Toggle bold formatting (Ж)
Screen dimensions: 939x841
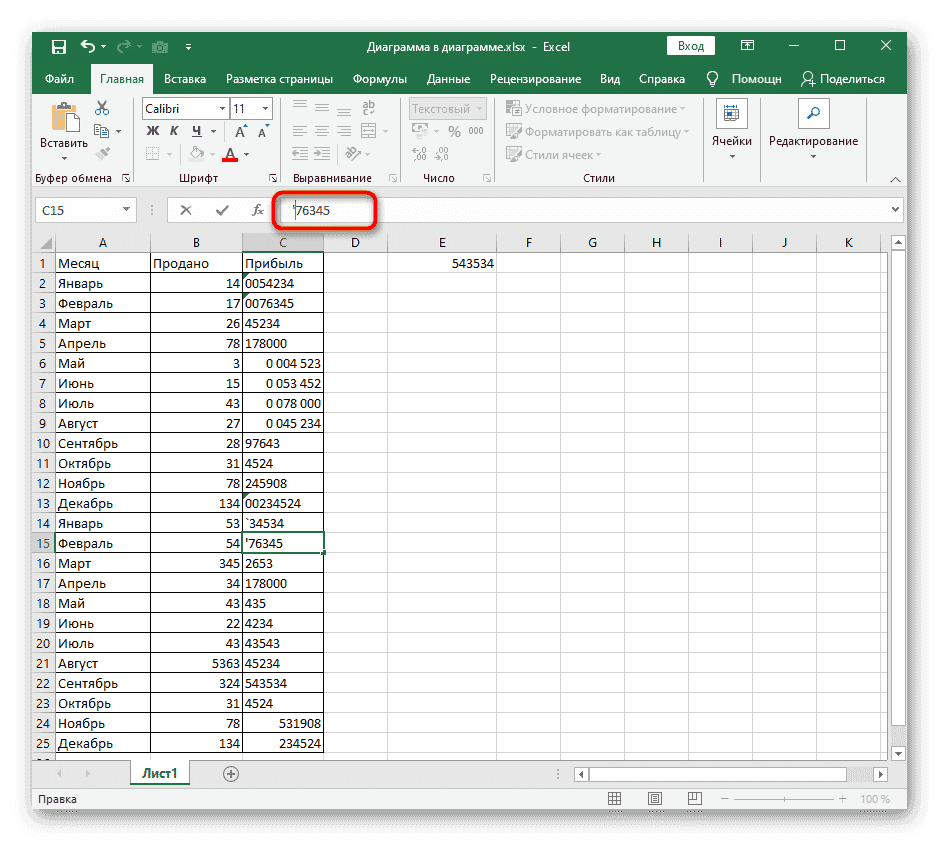[x=153, y=131]
